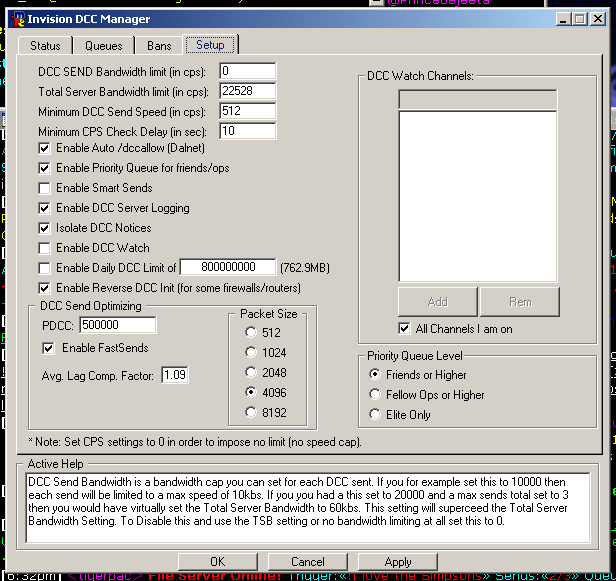
Task: Click in the Daily DCC Limit field
Action: click(228, 268)
